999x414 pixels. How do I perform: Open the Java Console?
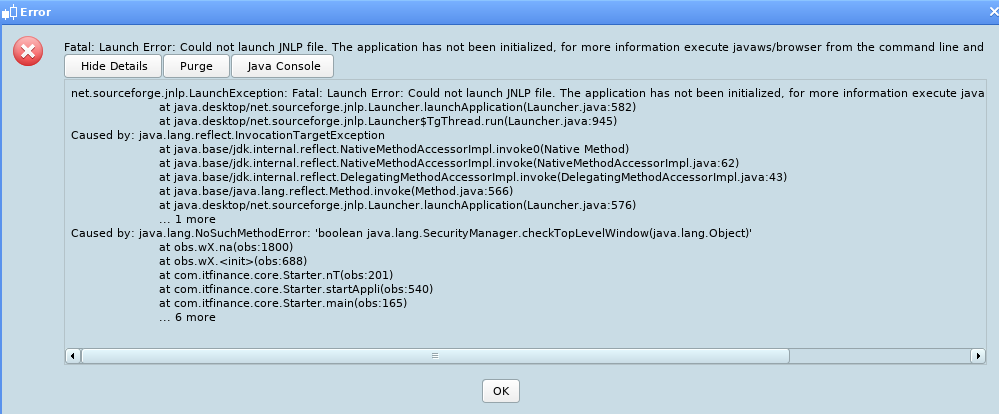282,66
